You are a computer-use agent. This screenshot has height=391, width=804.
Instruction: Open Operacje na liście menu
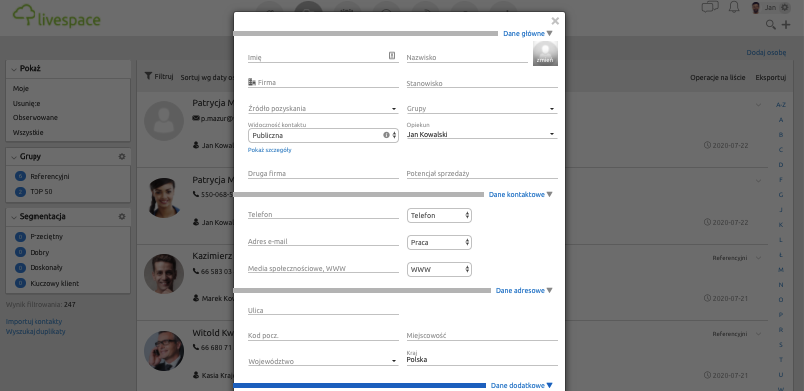pyautogui.click(x=717, y=77)
